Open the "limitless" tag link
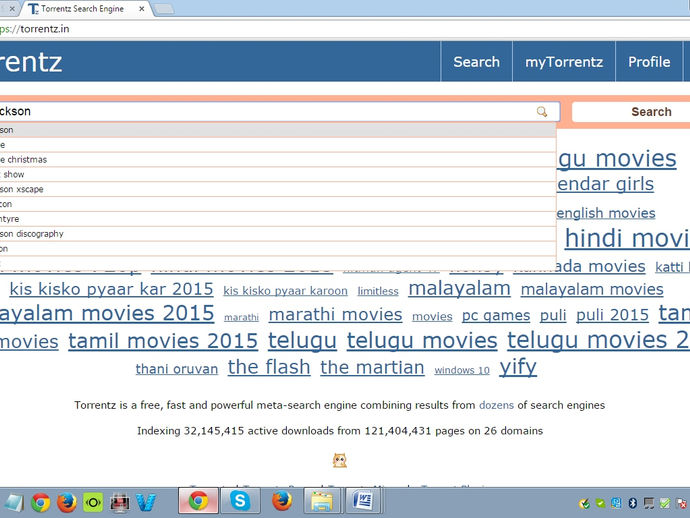 378,291
